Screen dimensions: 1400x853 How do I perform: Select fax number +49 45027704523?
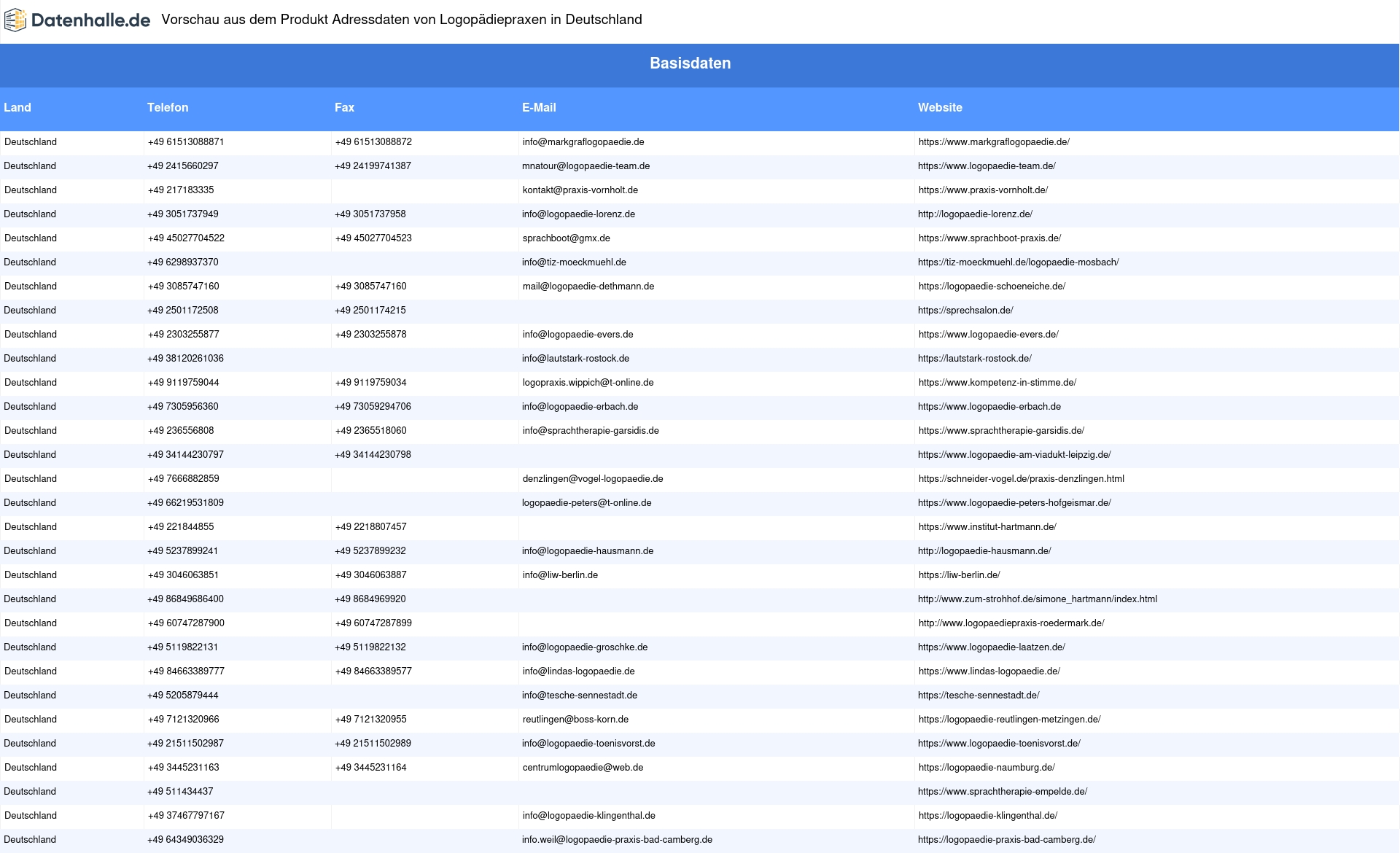373,238
